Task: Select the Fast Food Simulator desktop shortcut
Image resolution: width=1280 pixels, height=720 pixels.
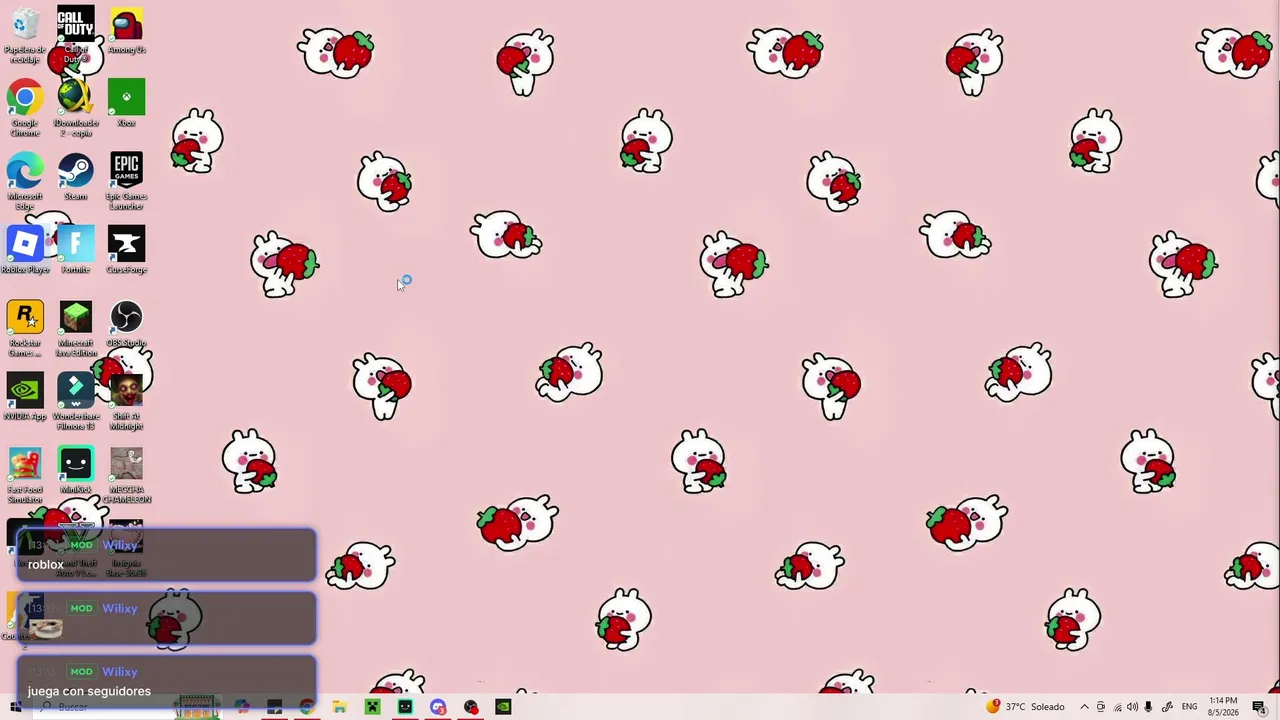Action: tap(25, 475)
